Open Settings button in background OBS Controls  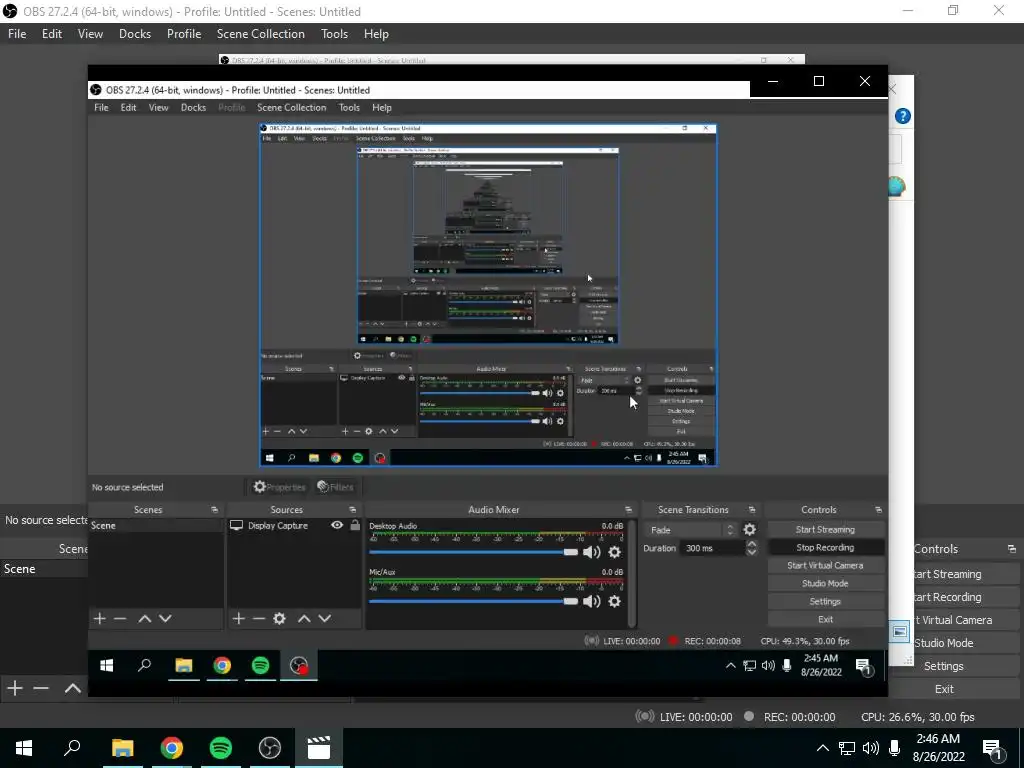(944, 666)
